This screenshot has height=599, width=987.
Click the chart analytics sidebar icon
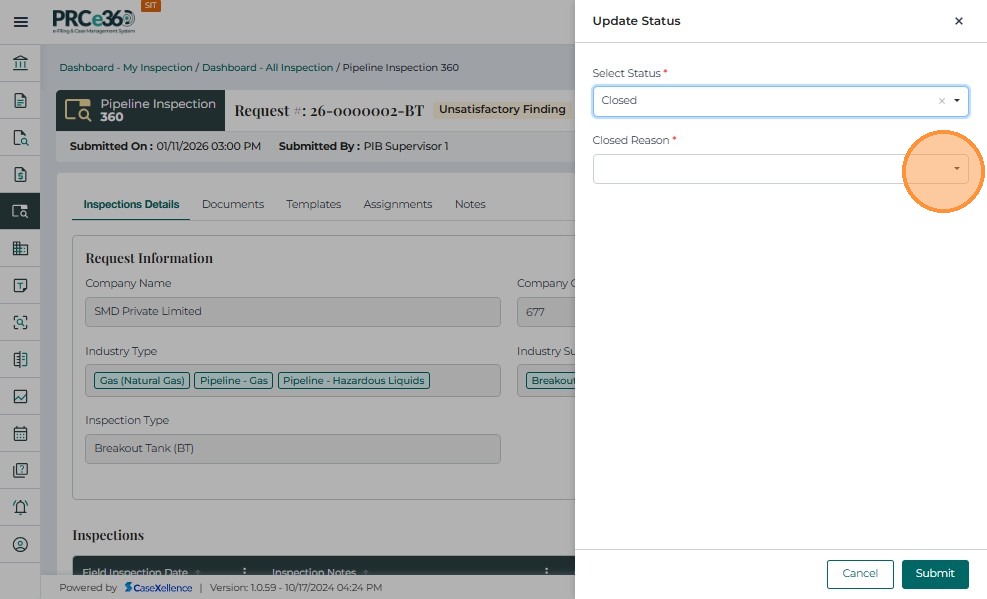coord(20,397)
